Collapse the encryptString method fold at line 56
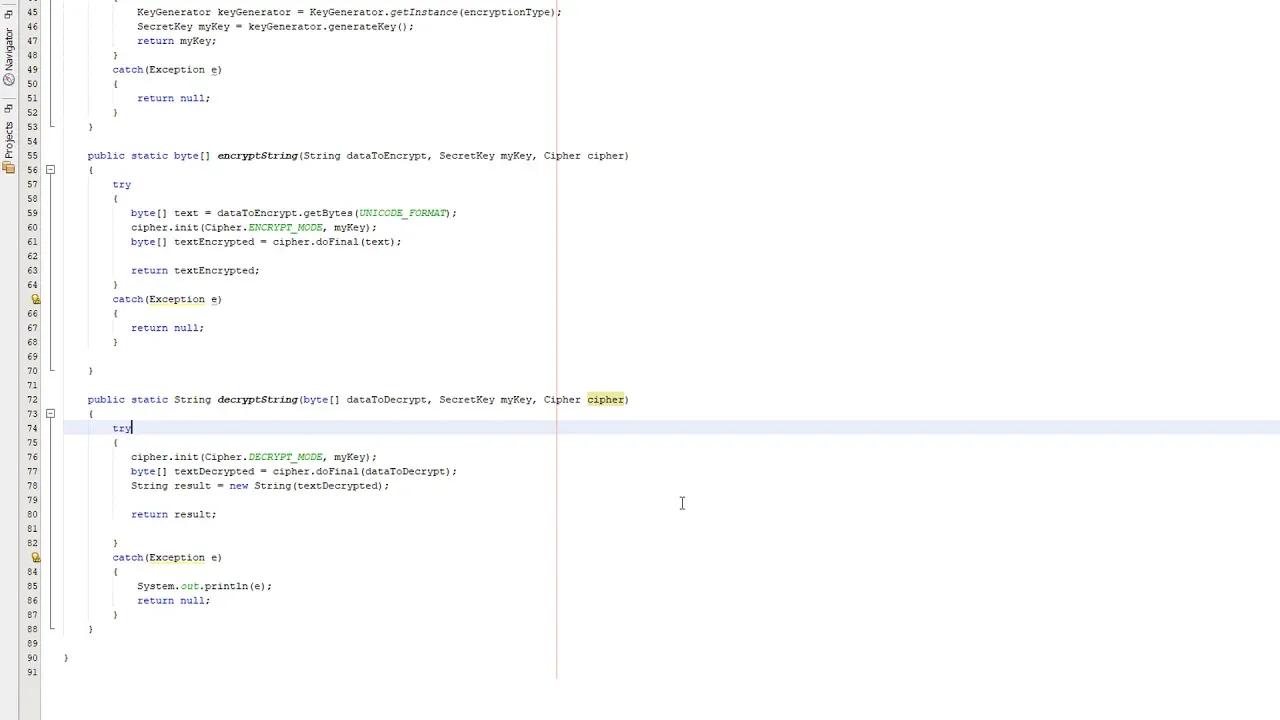This screenshot has height=720, width=1280. tap(50, 170)
